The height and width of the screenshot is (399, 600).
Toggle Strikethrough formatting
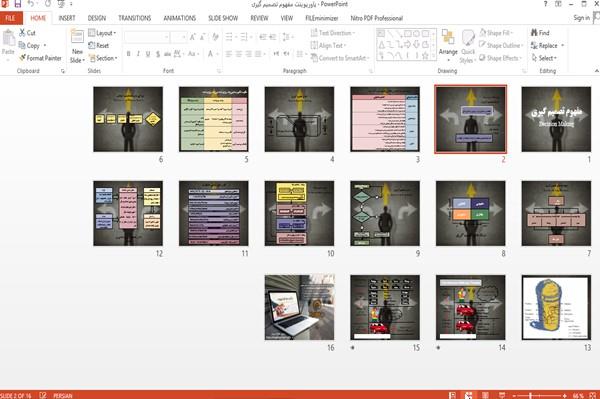point(167,54)
